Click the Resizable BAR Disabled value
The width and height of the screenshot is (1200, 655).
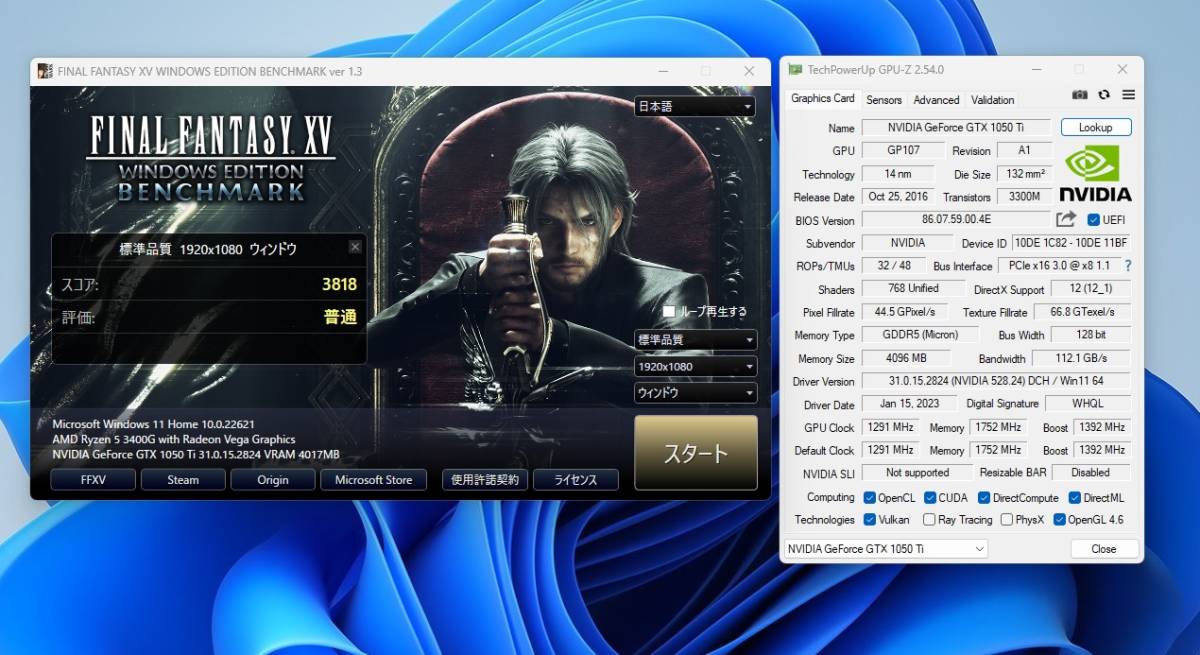[1090, 473]
